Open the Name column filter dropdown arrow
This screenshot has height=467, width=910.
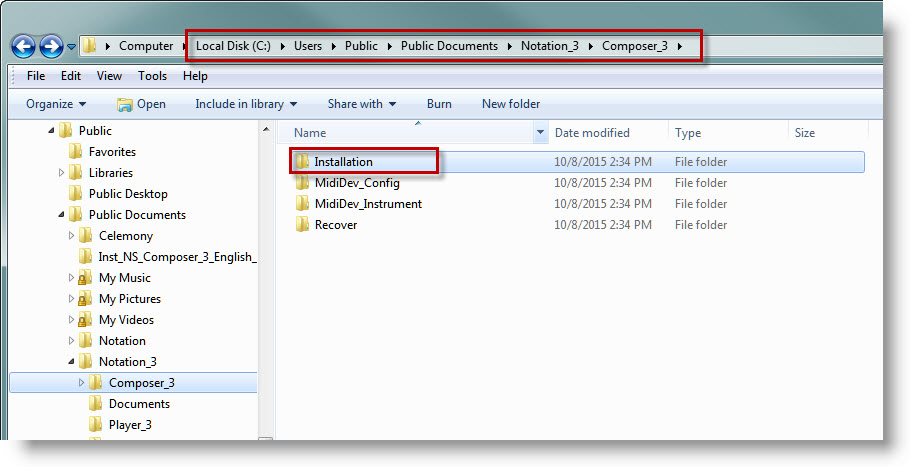pyautogui.click(x=541, y=133)
